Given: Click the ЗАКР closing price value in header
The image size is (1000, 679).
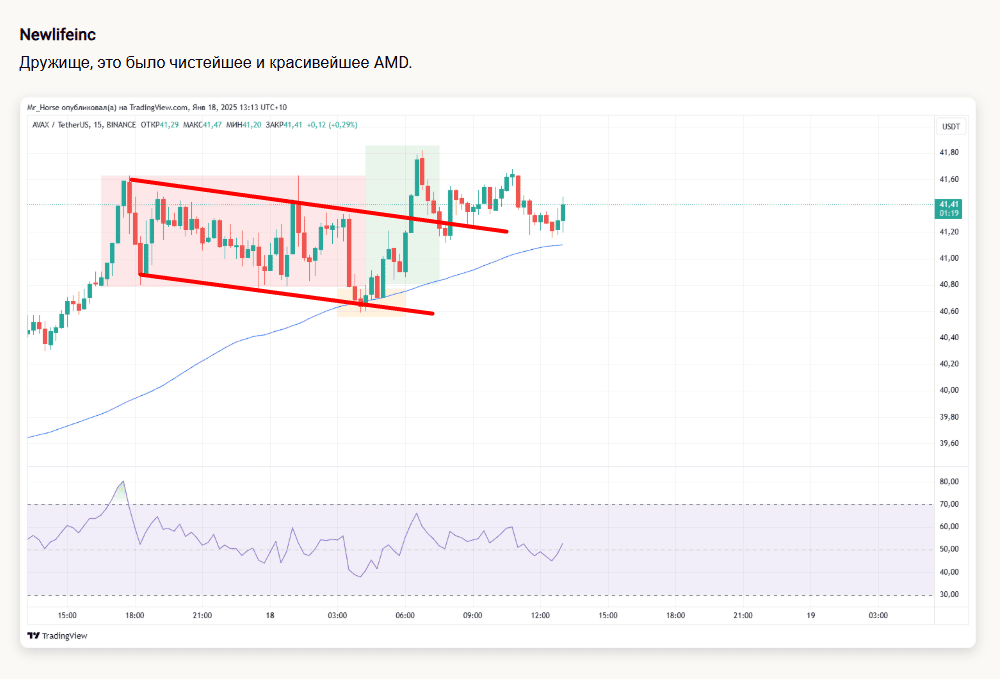Looking at the screenshot, I should pyautogui.click(x=292, y=124).
